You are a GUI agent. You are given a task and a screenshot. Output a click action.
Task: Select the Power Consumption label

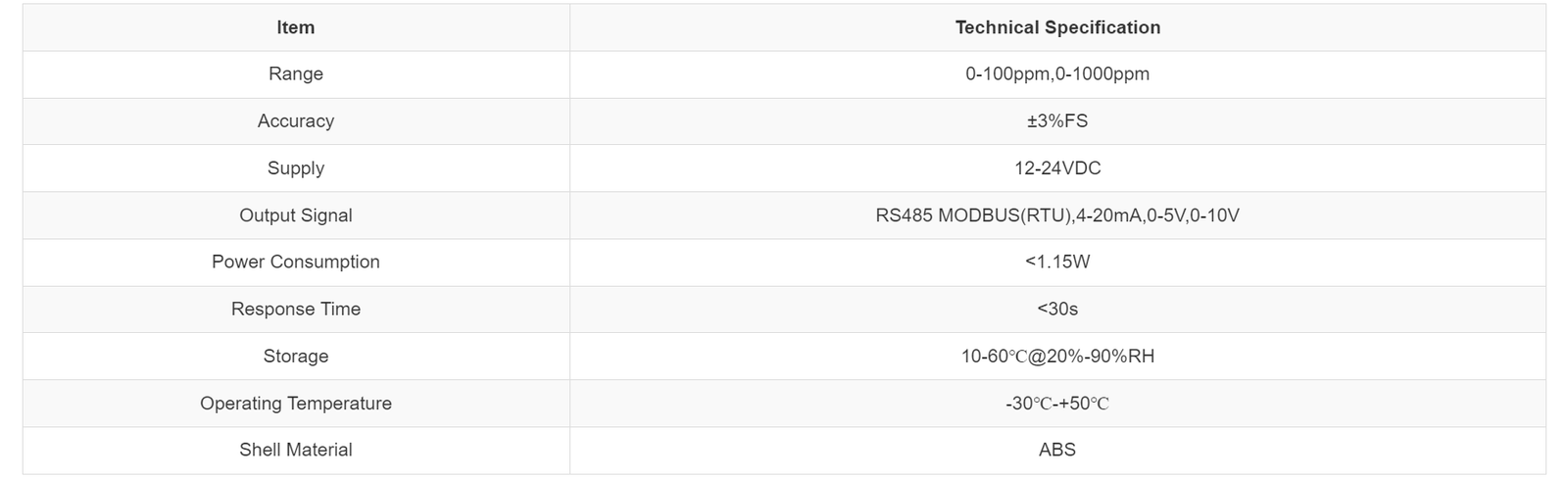click(x=295, y=262)
